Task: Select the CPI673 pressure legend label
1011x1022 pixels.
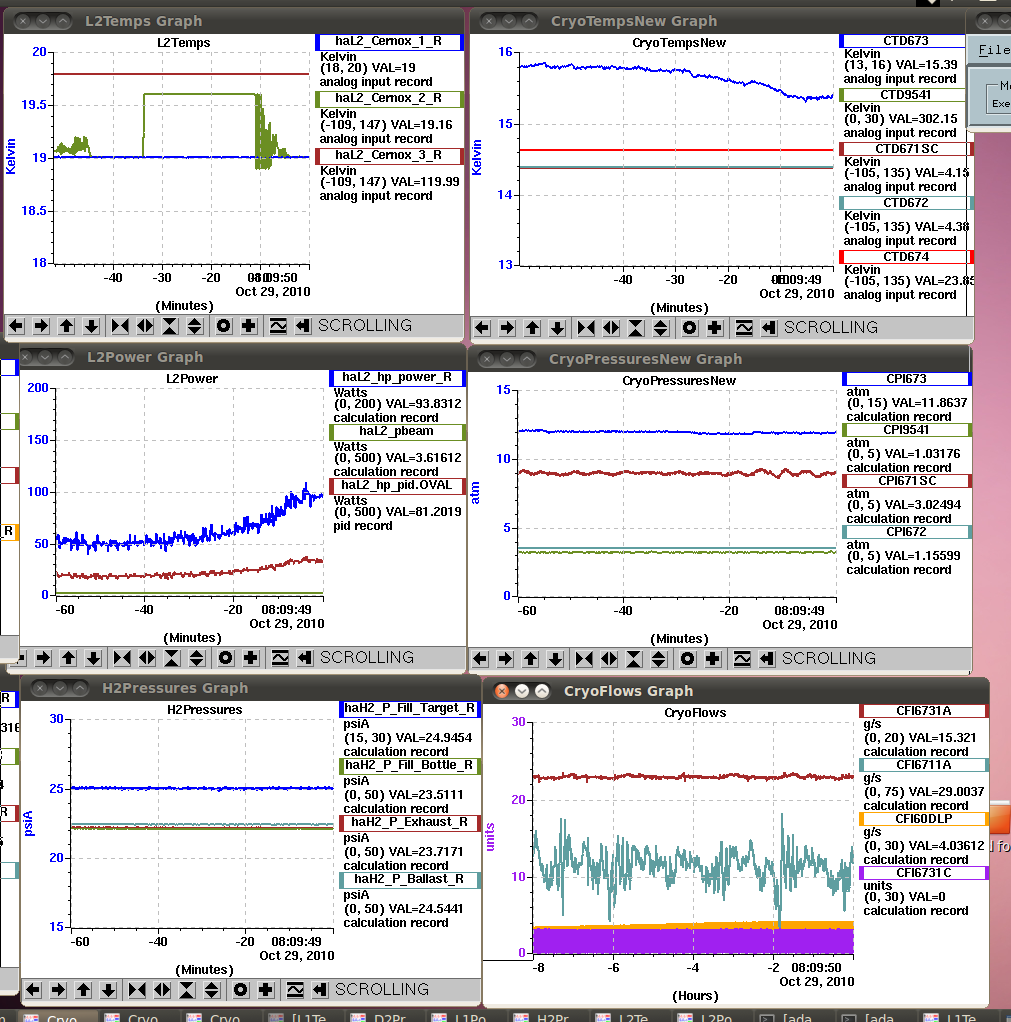Action: pyautogui.click(x=906, y=379)
